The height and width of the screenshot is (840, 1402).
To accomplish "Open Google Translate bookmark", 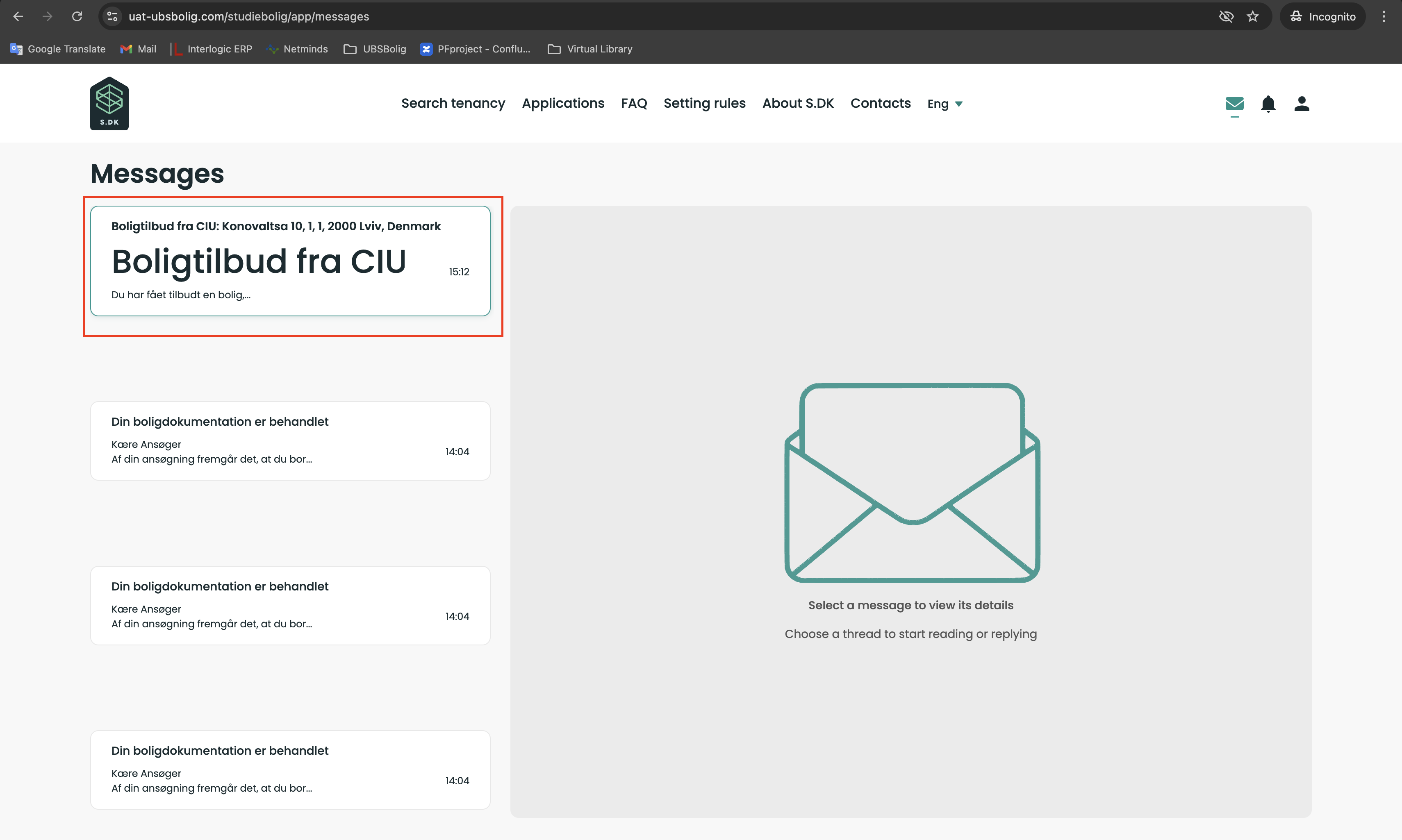I will (x=58, y=49).
